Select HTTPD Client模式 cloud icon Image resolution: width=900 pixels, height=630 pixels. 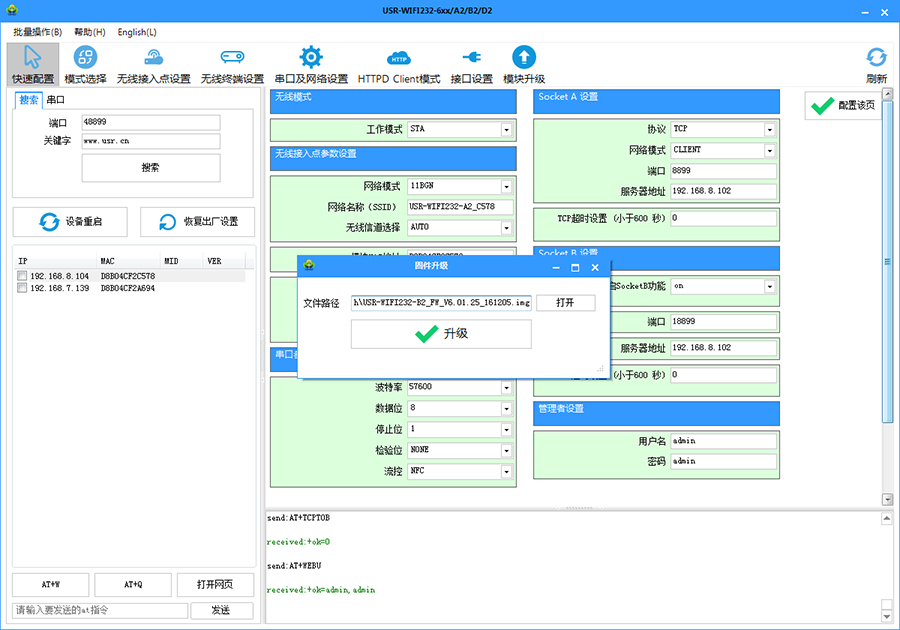pyautogui.click(x=399, y=57)
